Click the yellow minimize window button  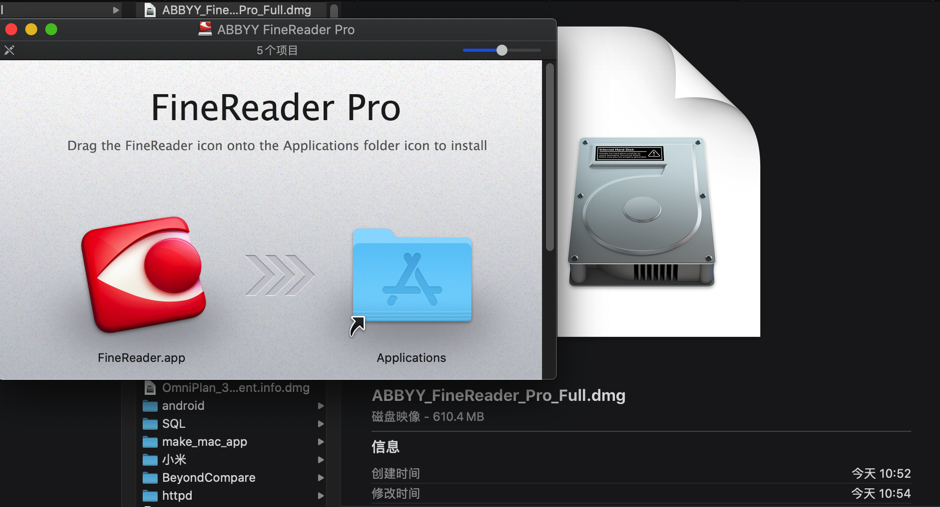(x=31, y=29)
